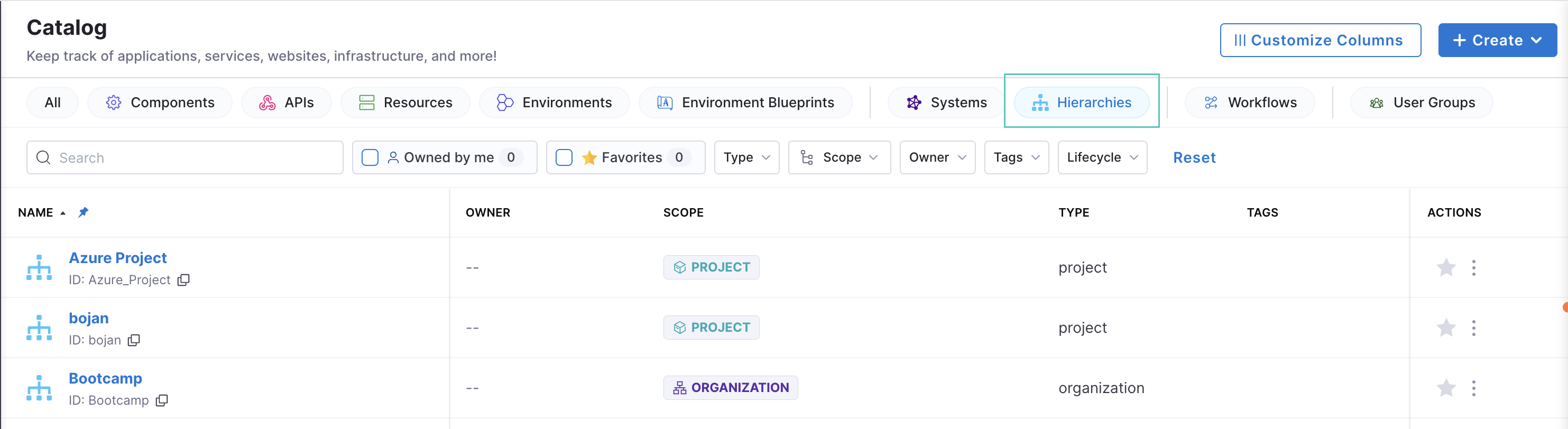The image size is (1568, 429).
Task: Switch to the Components tab
Action: (160, 102)
